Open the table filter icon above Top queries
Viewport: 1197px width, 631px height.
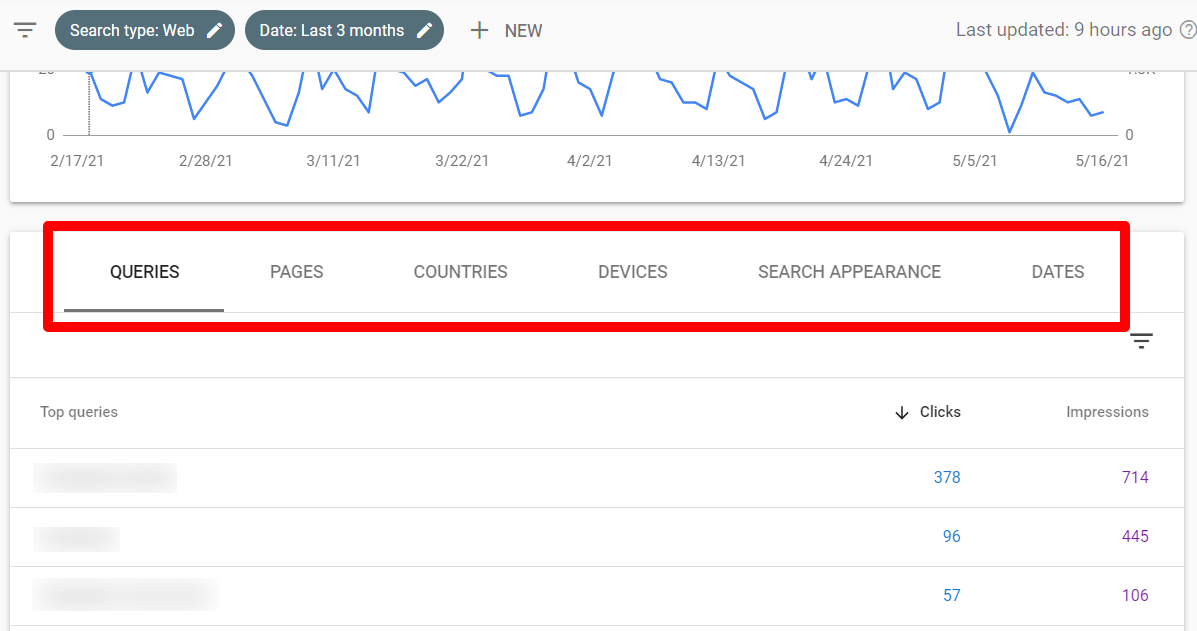(1141, 341)
